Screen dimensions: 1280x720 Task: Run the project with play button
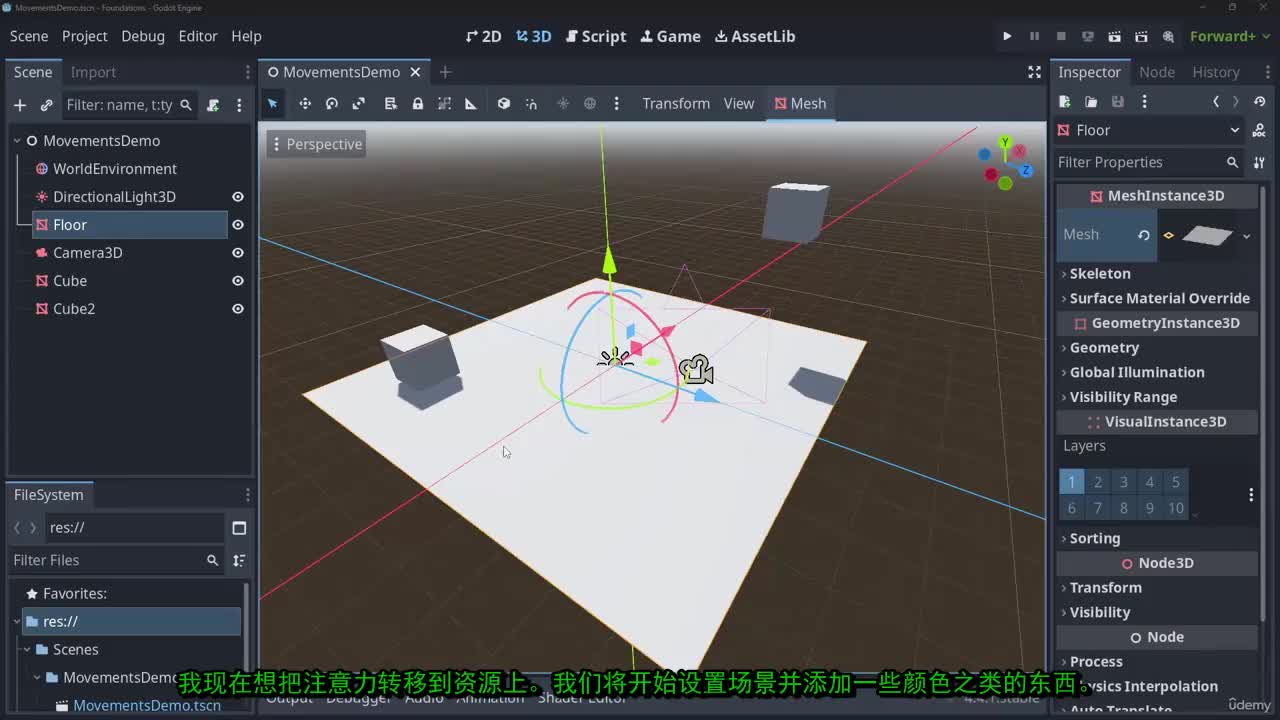pos(1007,36)
